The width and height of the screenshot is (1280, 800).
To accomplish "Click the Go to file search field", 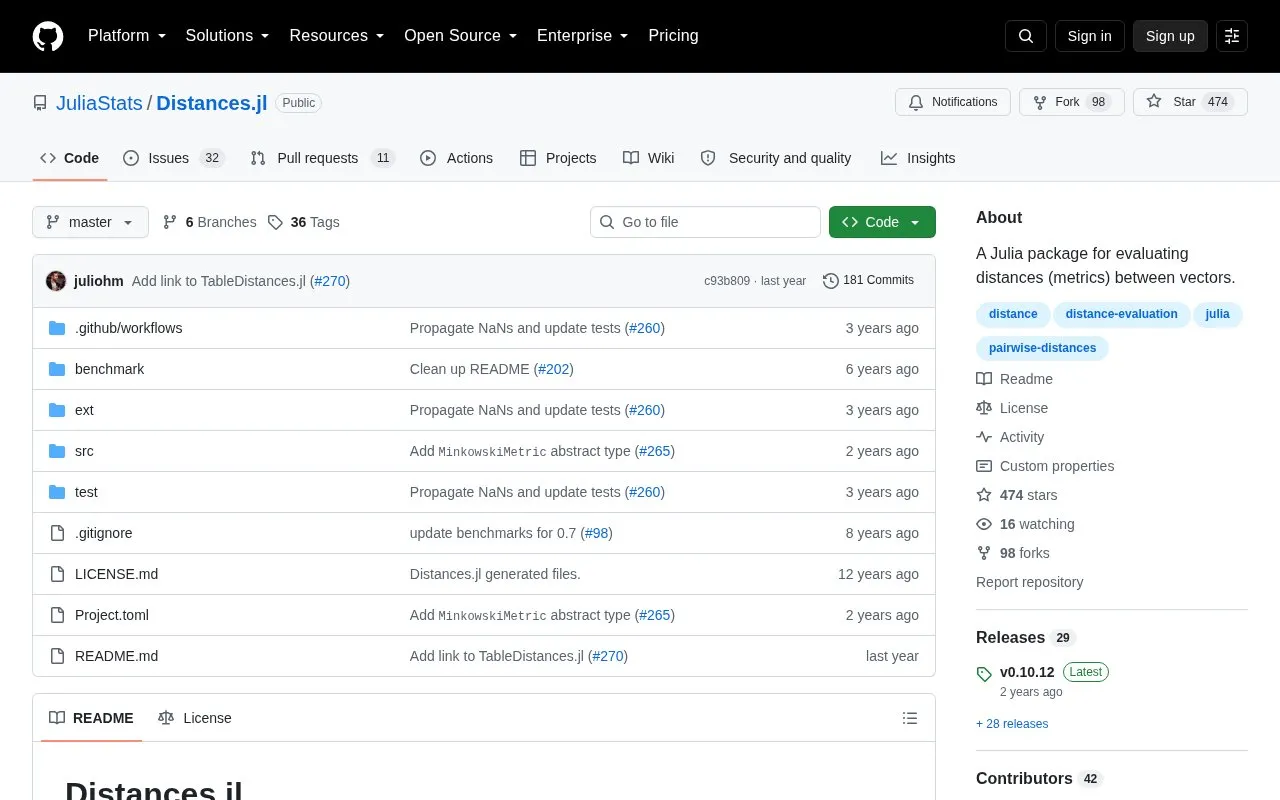I will (x=705, y=222).
